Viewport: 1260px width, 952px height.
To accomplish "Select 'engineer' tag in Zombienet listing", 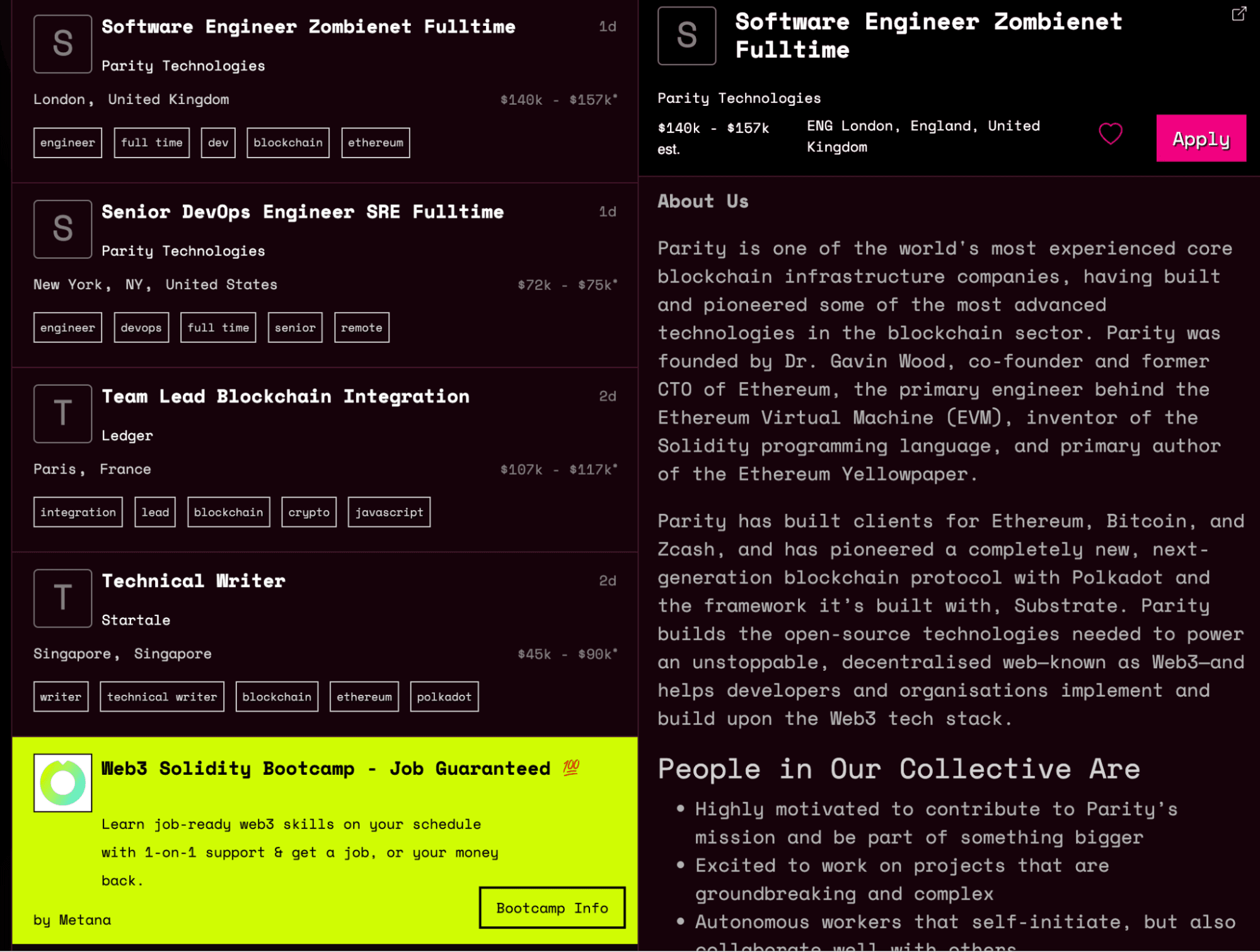I will [x=67, y=142].
